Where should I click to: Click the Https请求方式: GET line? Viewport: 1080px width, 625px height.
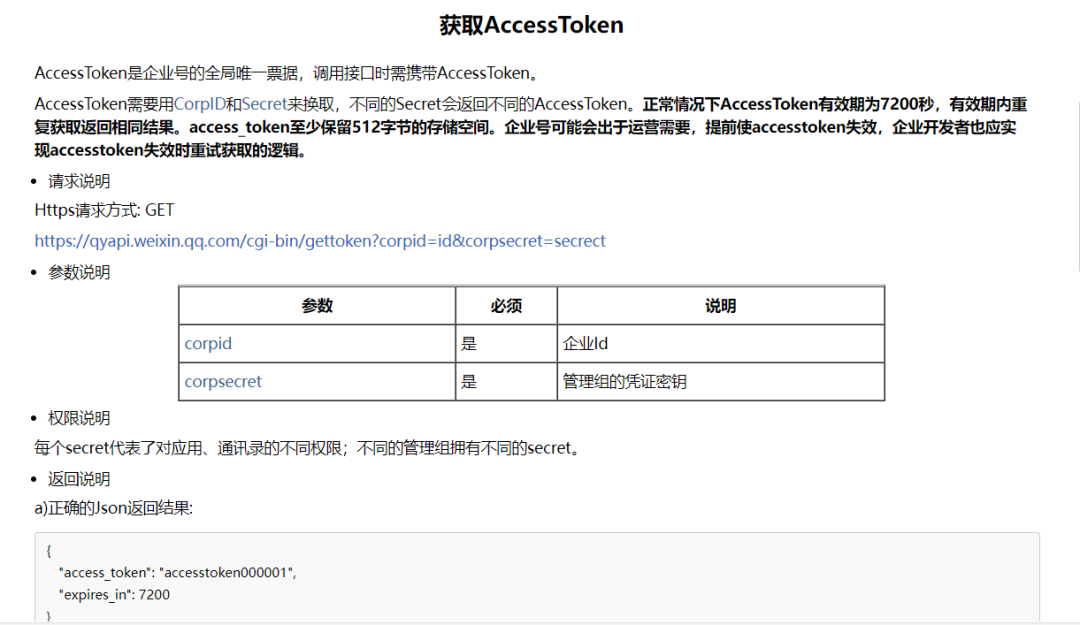tap(104, 210)
